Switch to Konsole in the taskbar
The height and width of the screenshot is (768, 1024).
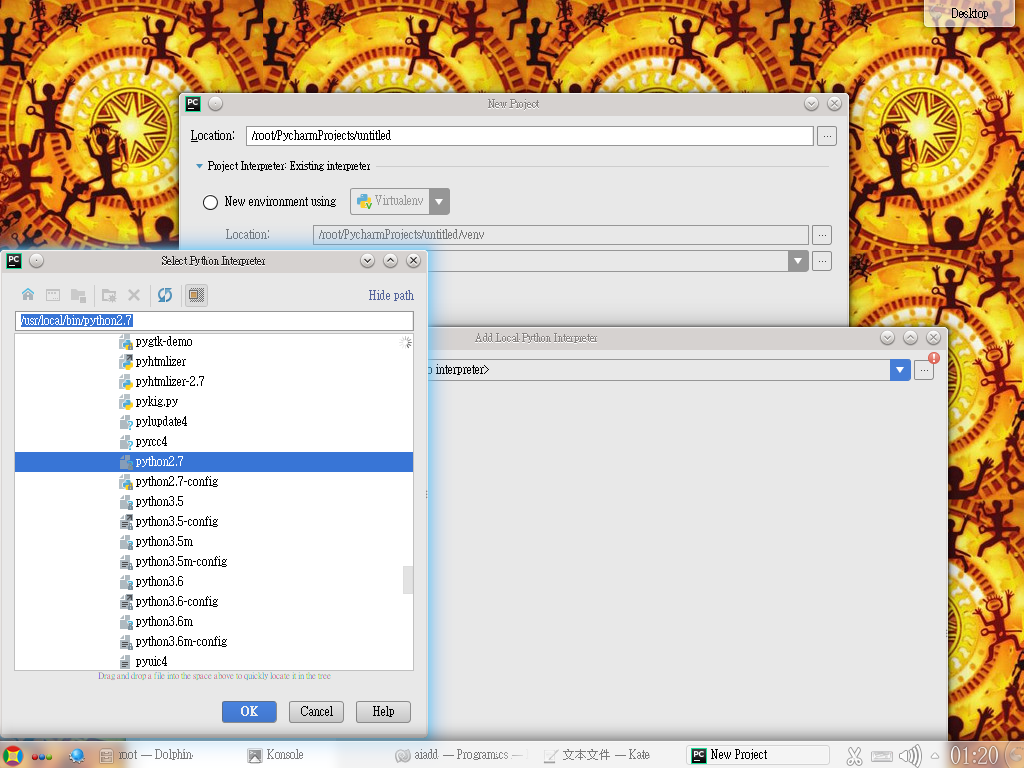[276, 755]
